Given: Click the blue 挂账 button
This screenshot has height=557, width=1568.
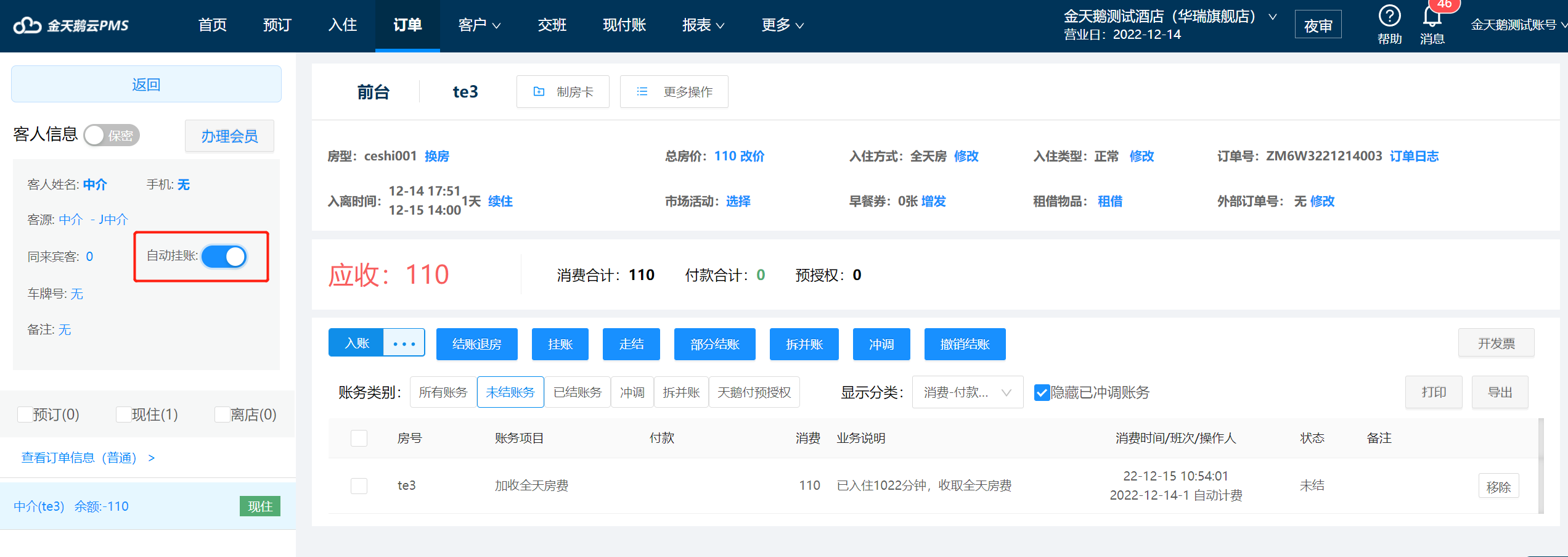Looking at the screenshot, I should pos(560,344).
